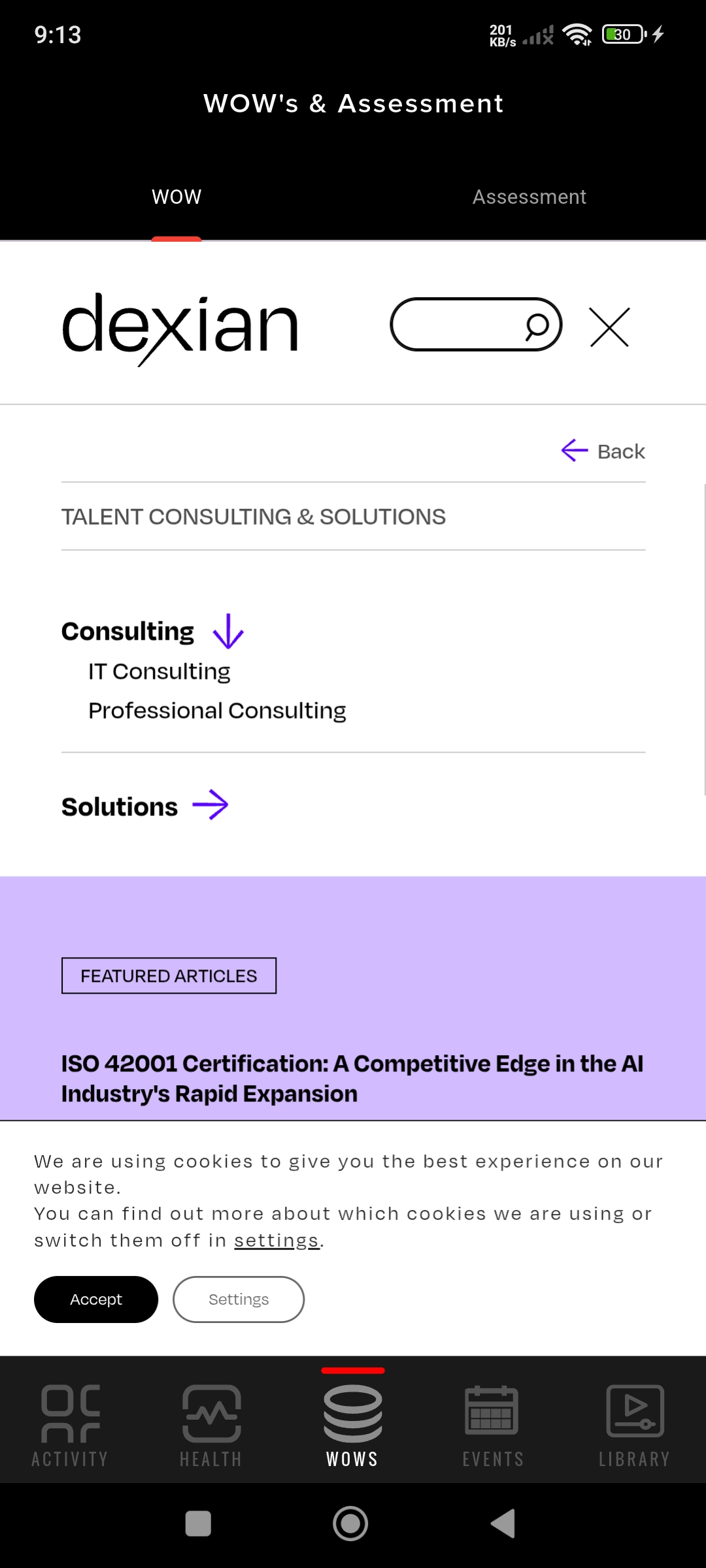The height and width of the screenshot is (1568, 706).
Task: Open the IT Consulting link
Action: pos(160,672)
